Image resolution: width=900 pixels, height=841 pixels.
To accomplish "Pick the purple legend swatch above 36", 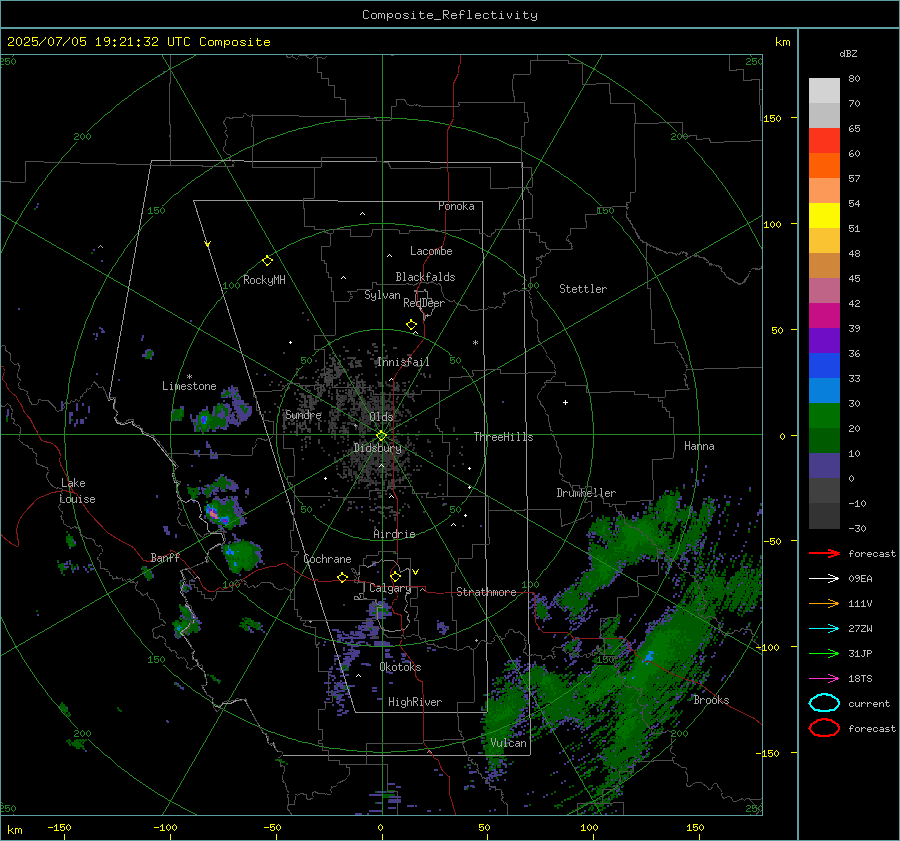I will (x=824, y=340).
